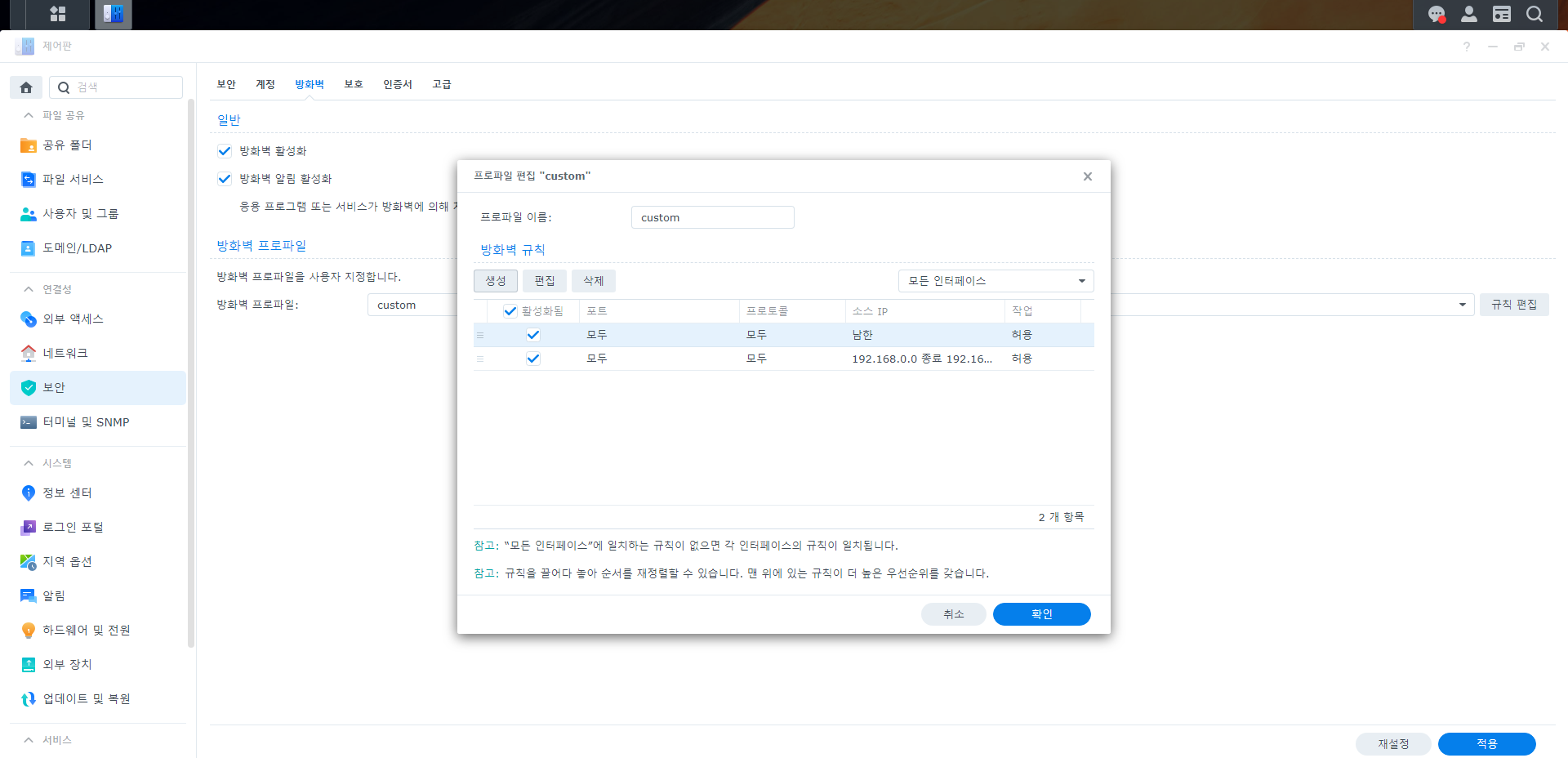Viewport: 1568px width, 758px height.
Task: Open 외부 액세스 in sidebar
Action: (x=98, y=319)
